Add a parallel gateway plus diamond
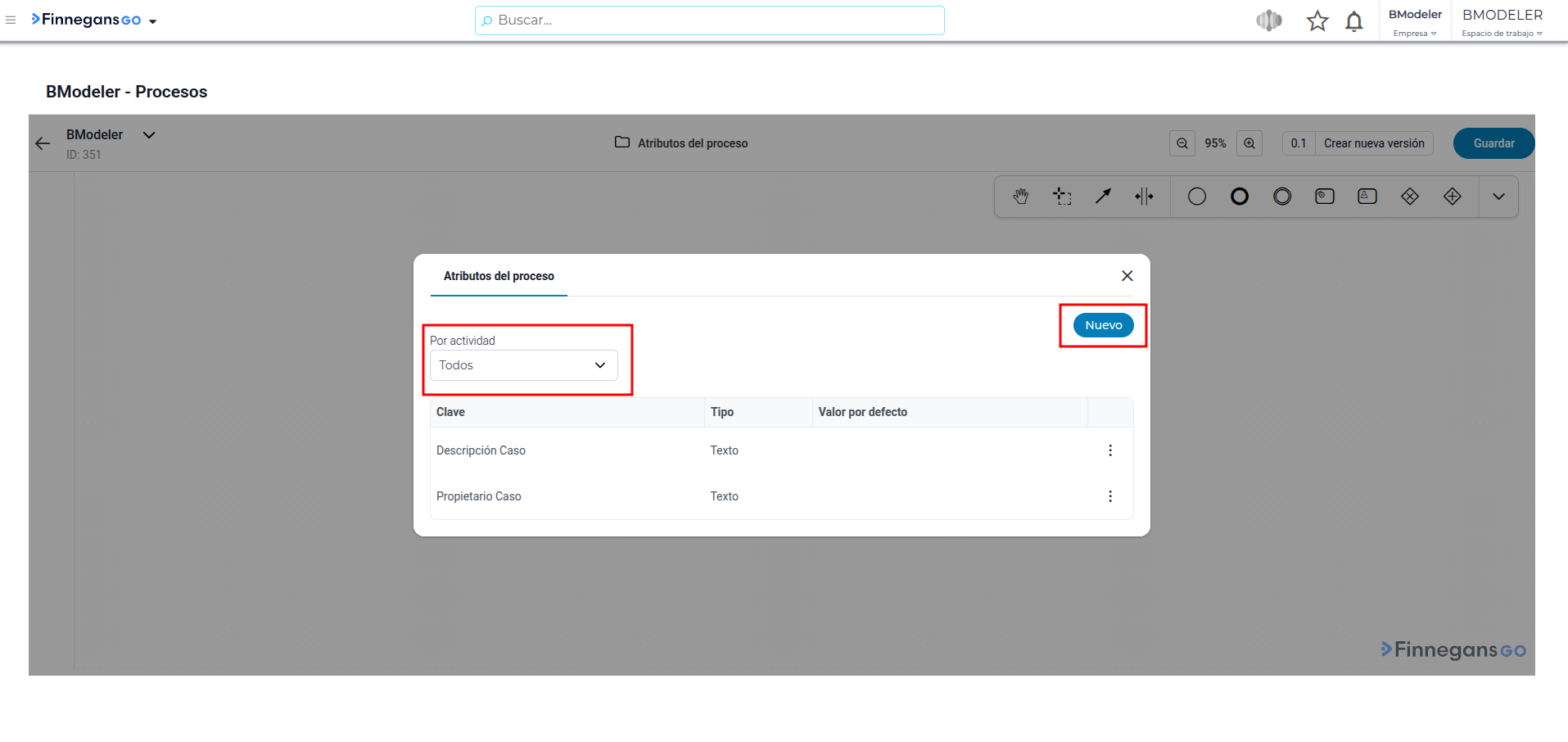 pyautogui.click(x=1453, y=197)
